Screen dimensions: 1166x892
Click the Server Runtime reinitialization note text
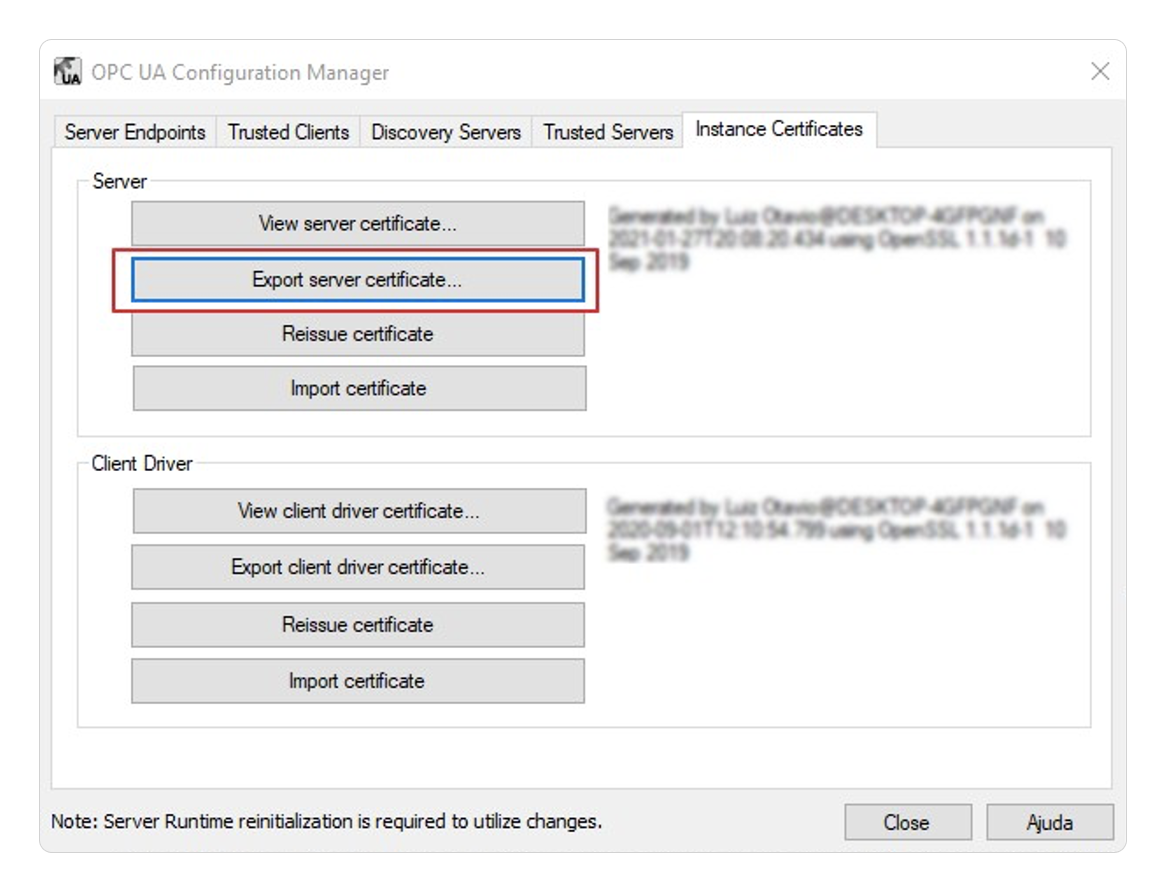(x=326, y=821)
